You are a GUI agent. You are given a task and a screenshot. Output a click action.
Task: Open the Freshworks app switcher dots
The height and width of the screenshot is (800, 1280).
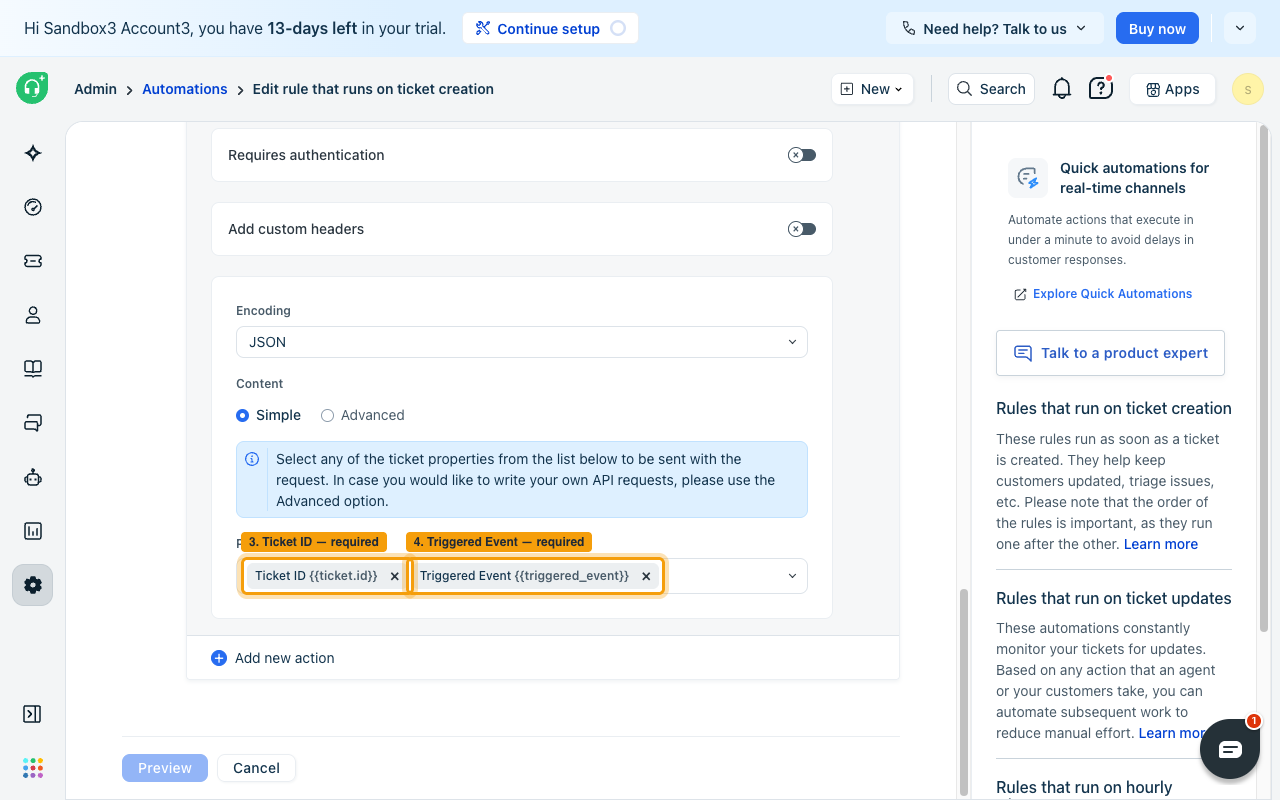coord(32,767)
